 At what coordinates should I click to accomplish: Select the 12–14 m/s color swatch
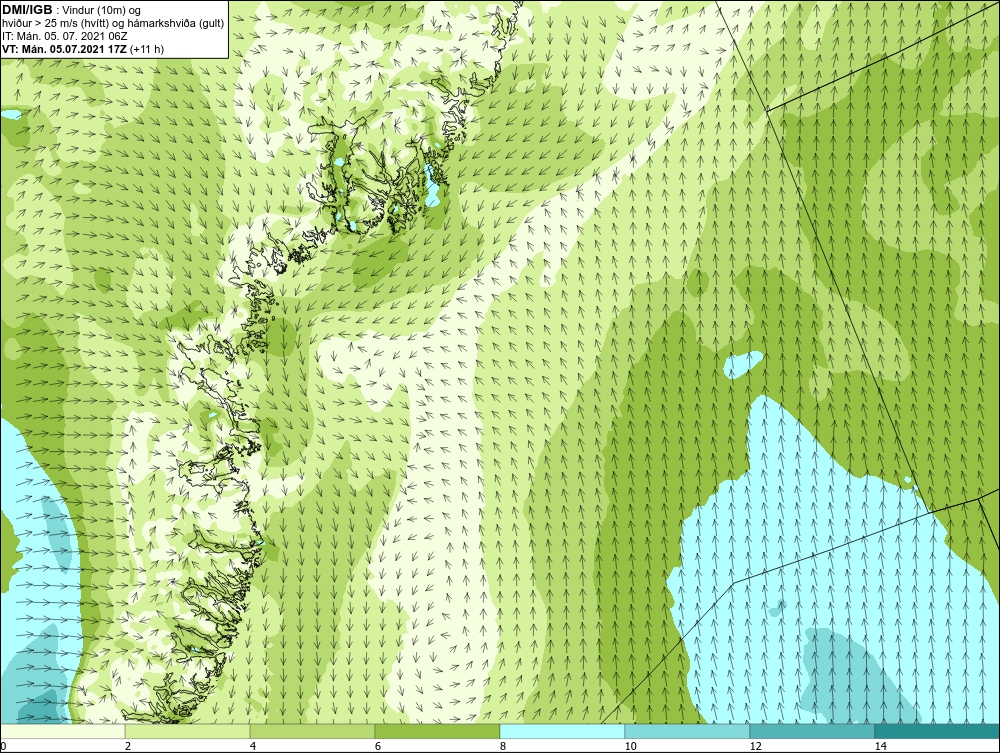(812, 731)
